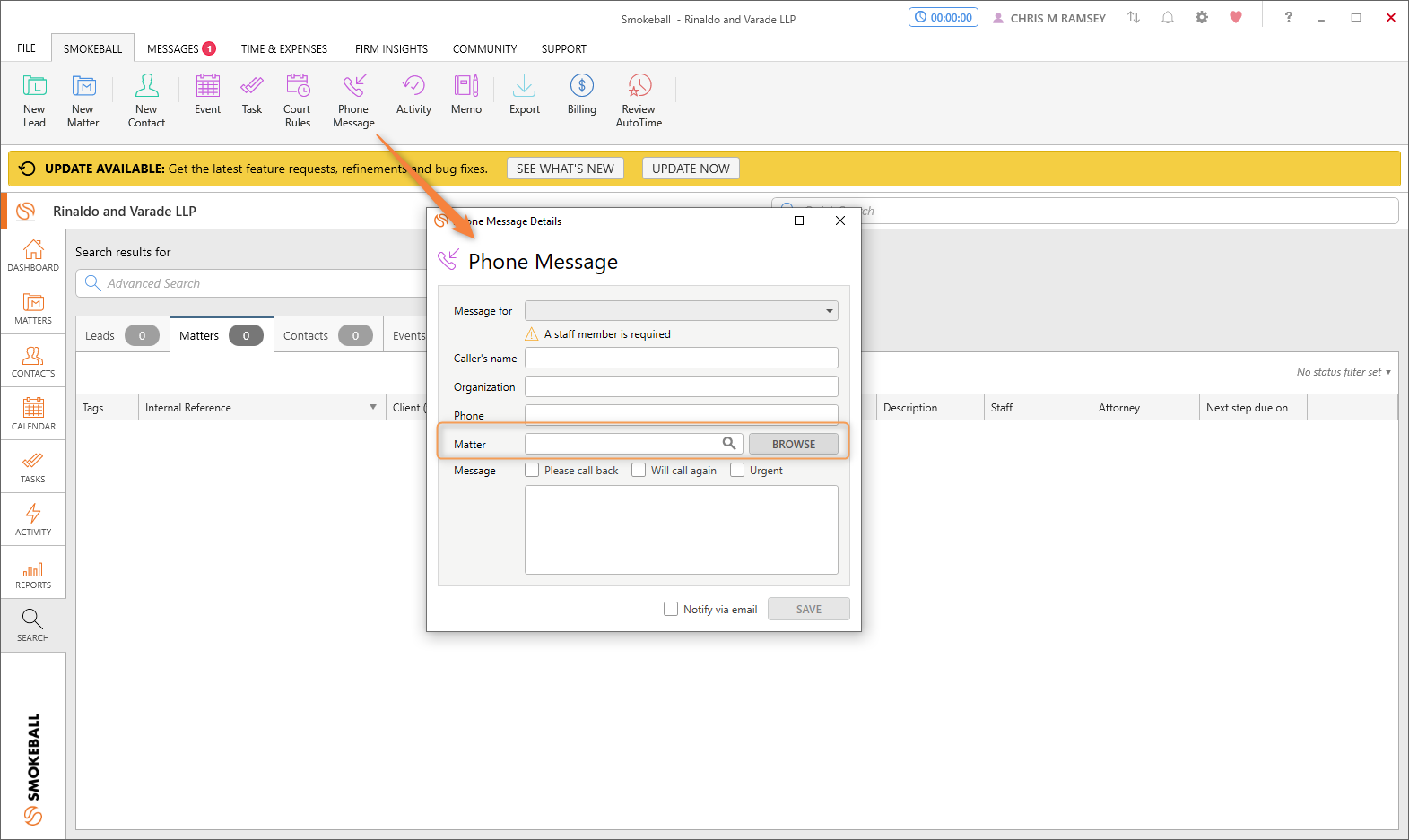Click SAVE in Phone Message dialog
The image size is (1409, 840).
click(809, 609)
